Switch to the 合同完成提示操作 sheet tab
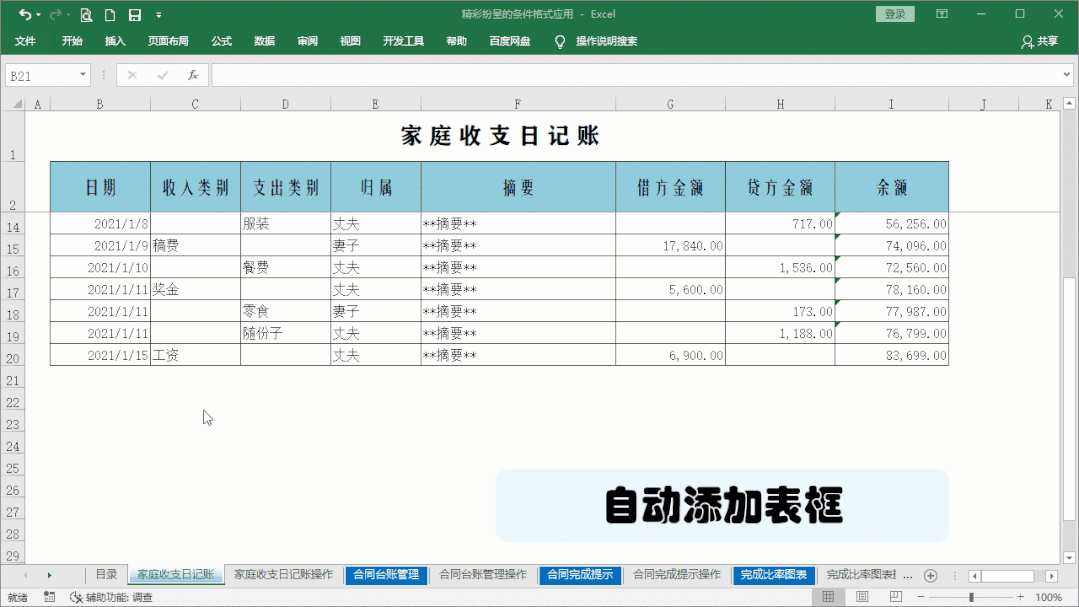The image size is (1079, 607). point(676,575)
